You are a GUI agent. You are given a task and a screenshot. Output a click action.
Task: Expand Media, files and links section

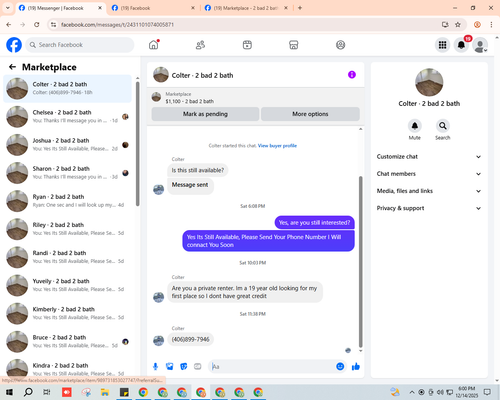click(x=429, y=191)
